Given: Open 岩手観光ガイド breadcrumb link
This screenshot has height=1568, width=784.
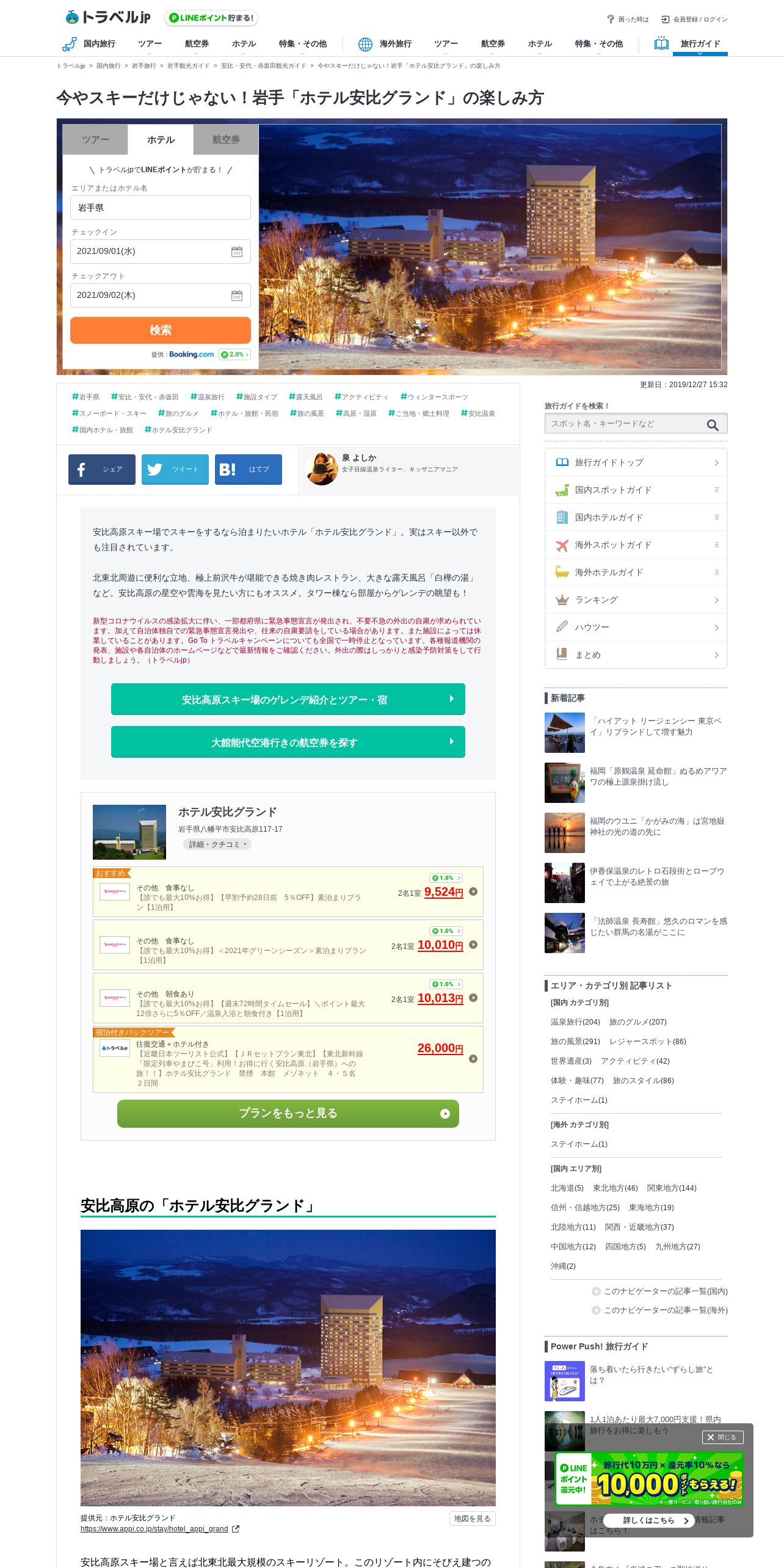Looking at the screenshot, I should [x=188, y=66].
